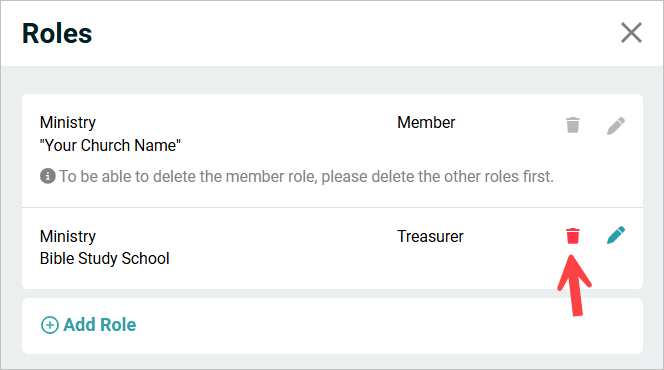Click empty space in the Add Role card

coord(381,326)
